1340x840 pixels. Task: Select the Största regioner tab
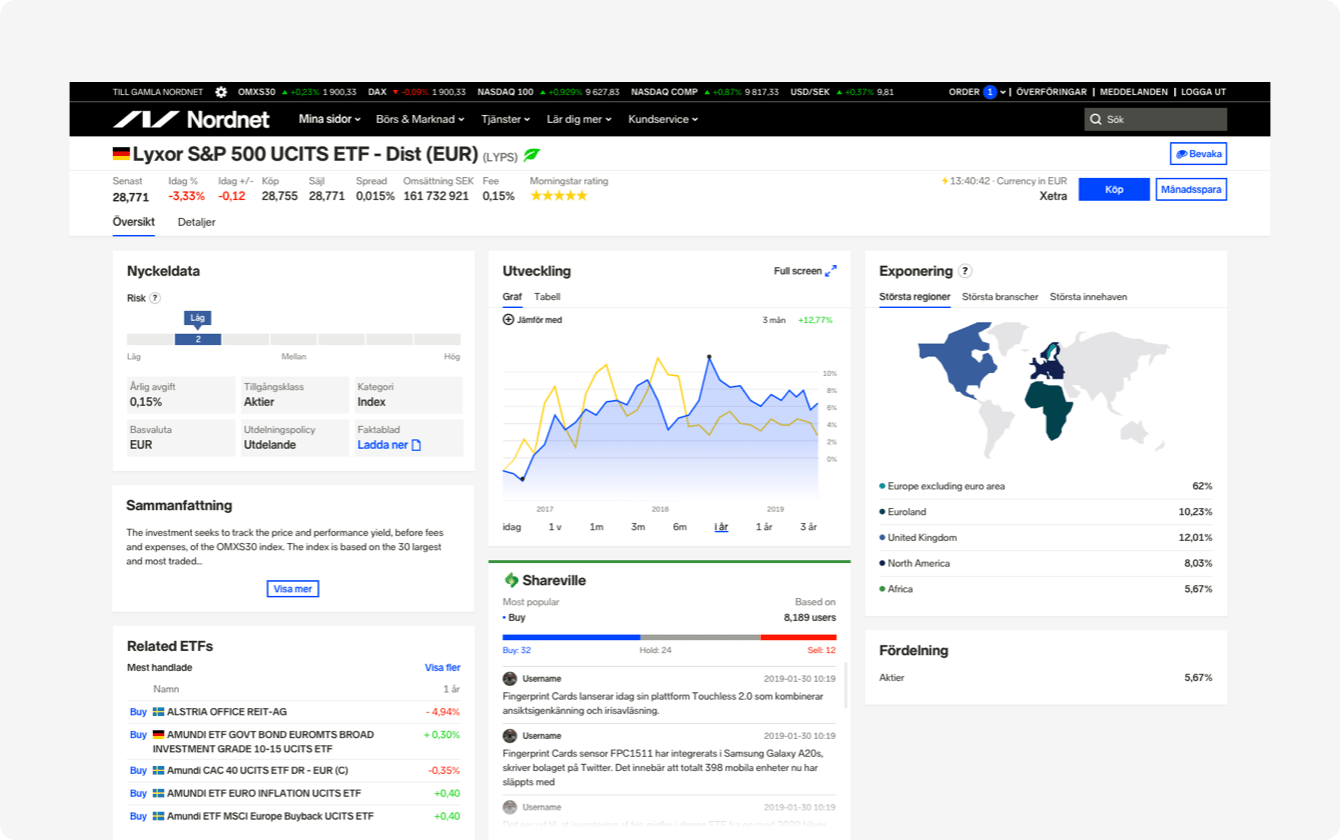[915, 297]
